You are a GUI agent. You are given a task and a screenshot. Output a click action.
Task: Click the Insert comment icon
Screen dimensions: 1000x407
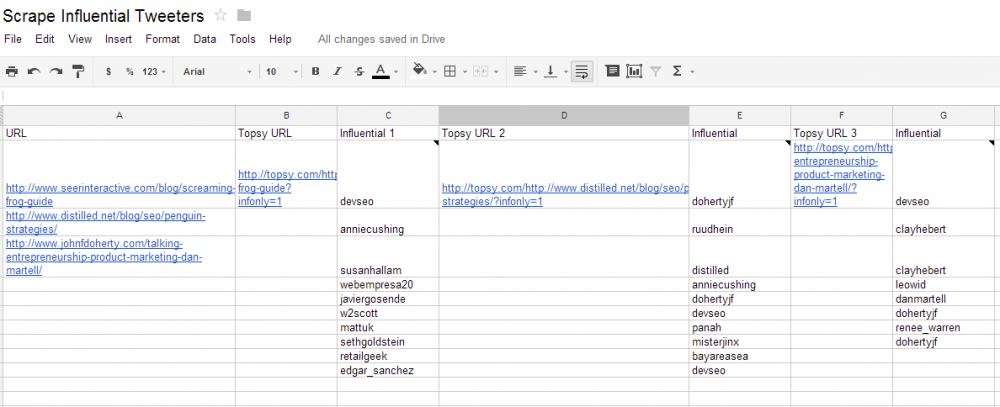tap(610, 71)
